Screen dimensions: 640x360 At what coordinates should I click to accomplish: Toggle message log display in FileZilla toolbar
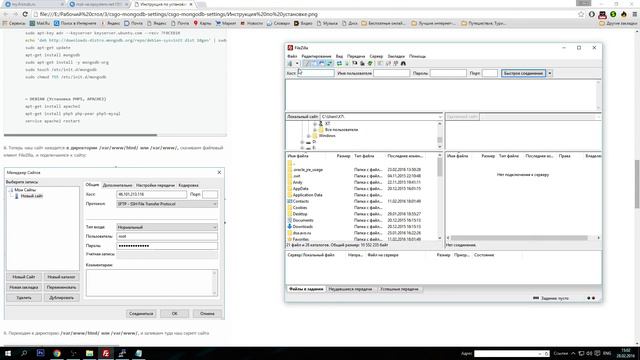coord(307,63)
